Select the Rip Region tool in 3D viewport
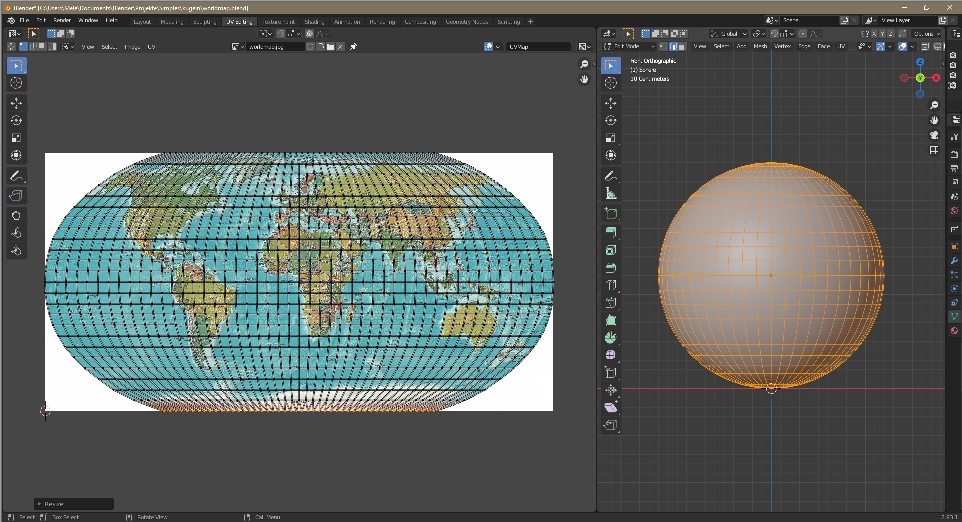Image resolution: width=962 pixels, height=522 pixels. [610, 425]
